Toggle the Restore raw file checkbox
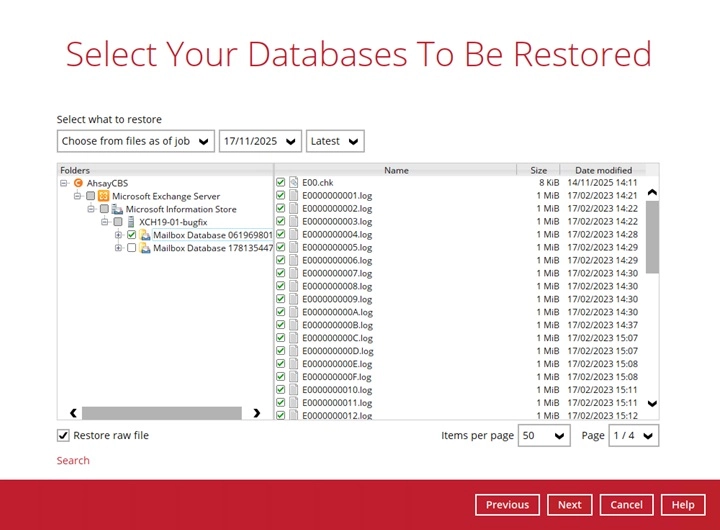Image resolution: width=720 pixels, height=530 pixels. [x=64, y=436]
